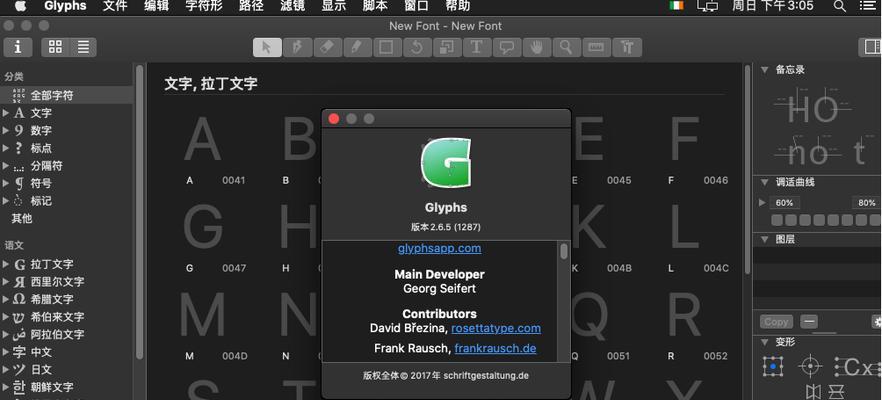Expand the 数字 category
The height and width of the screenshot is (400, 882).
point(6,131)
